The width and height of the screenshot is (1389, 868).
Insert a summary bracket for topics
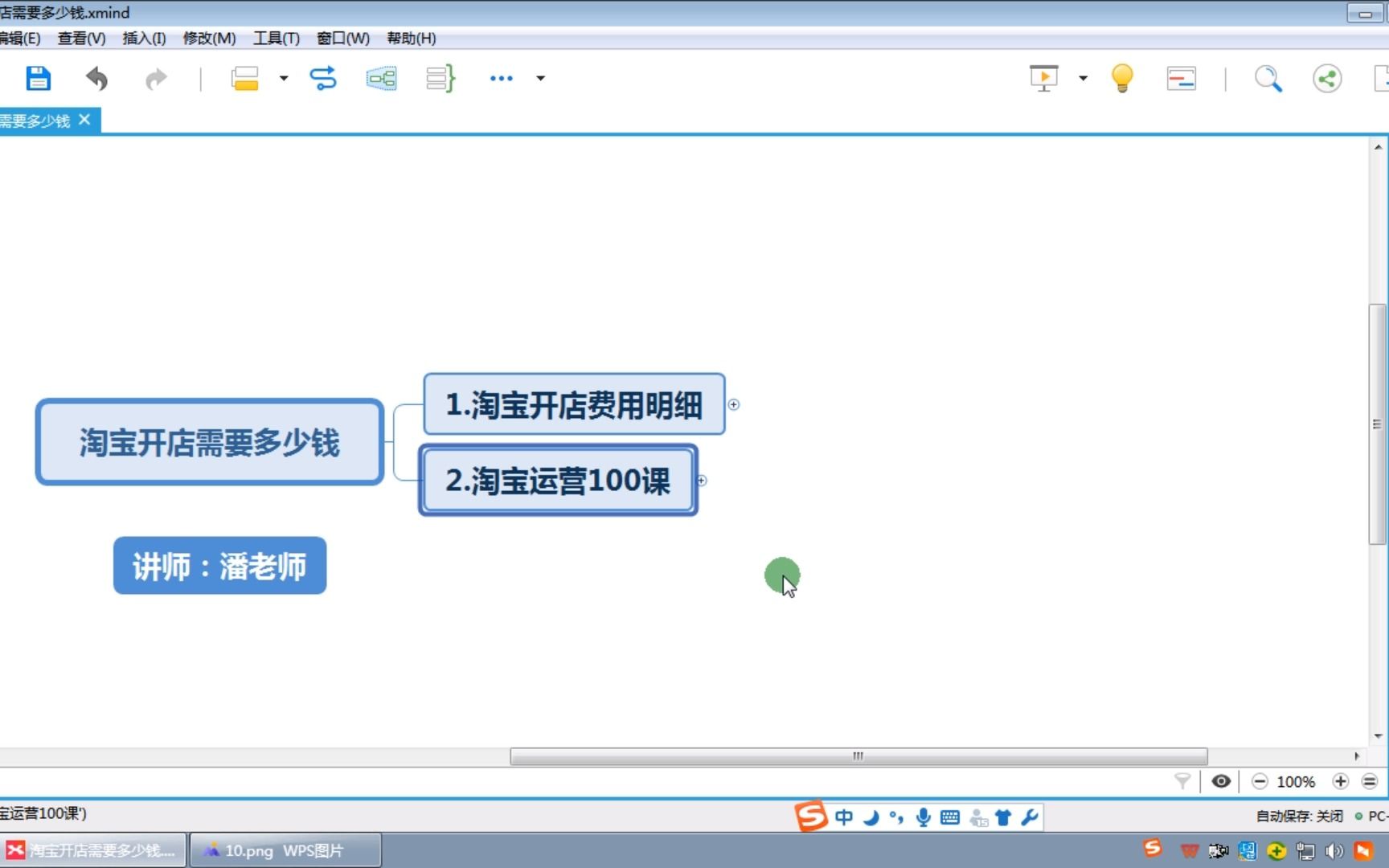pos(440,78)
